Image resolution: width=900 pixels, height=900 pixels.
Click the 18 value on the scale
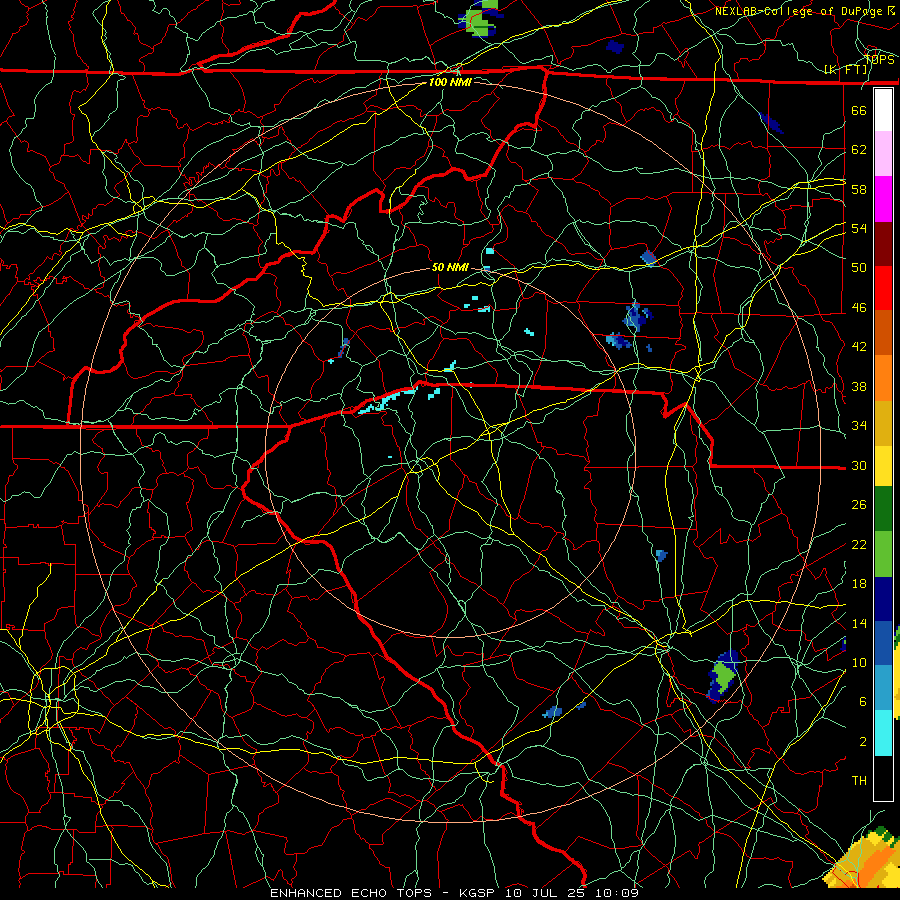(859, 584)
